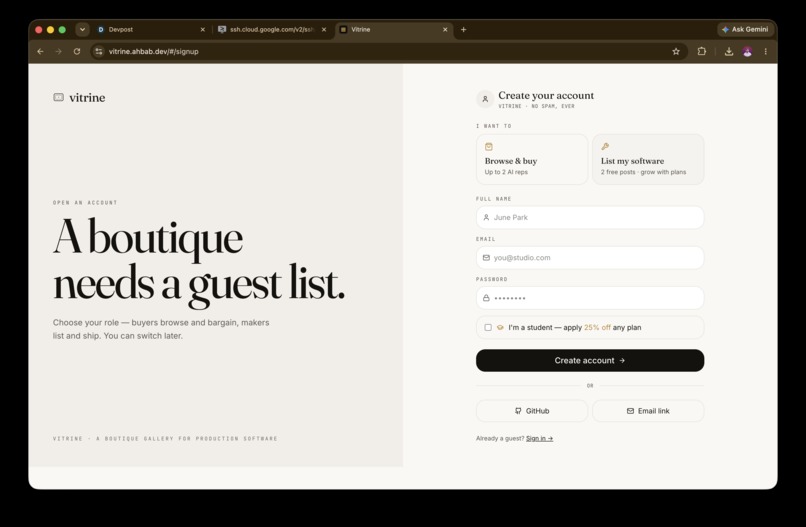Image resolution: width=806 pixels, height=527 pixels.
Task: Click the 'Create your account' heading
Action: coord(546,96)
